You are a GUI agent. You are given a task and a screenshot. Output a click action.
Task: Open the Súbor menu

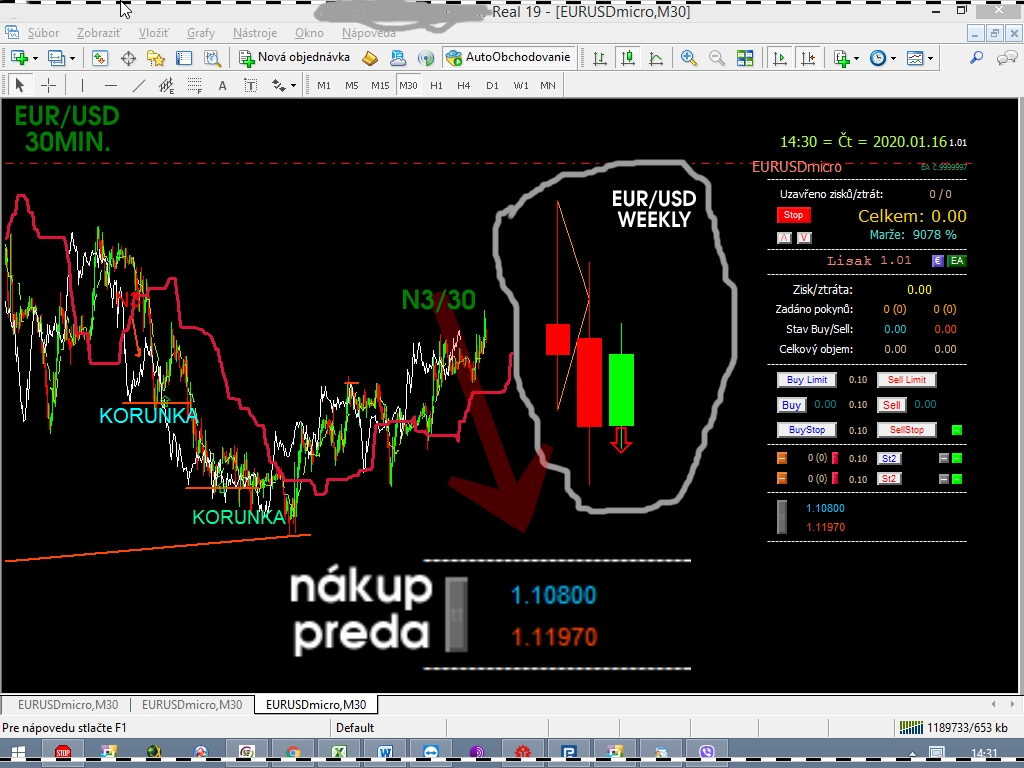[43, 33]
